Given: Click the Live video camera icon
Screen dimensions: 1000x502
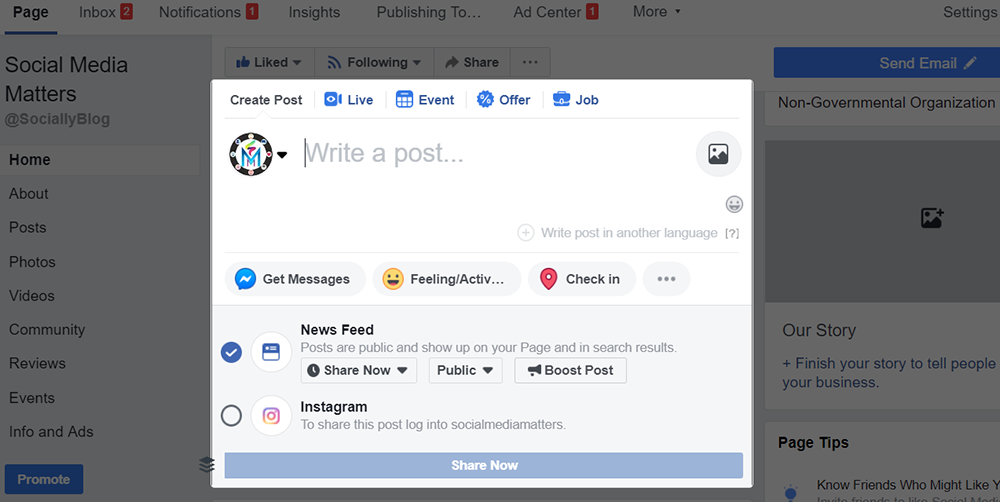Looking at the screenshot, I should pyautogui.click(x=333, y=100).
